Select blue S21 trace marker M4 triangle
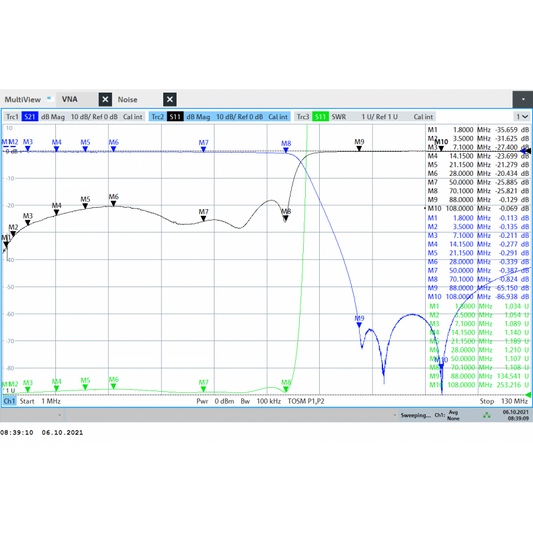Screen dimensions: 533x533 tap(56, 149)
